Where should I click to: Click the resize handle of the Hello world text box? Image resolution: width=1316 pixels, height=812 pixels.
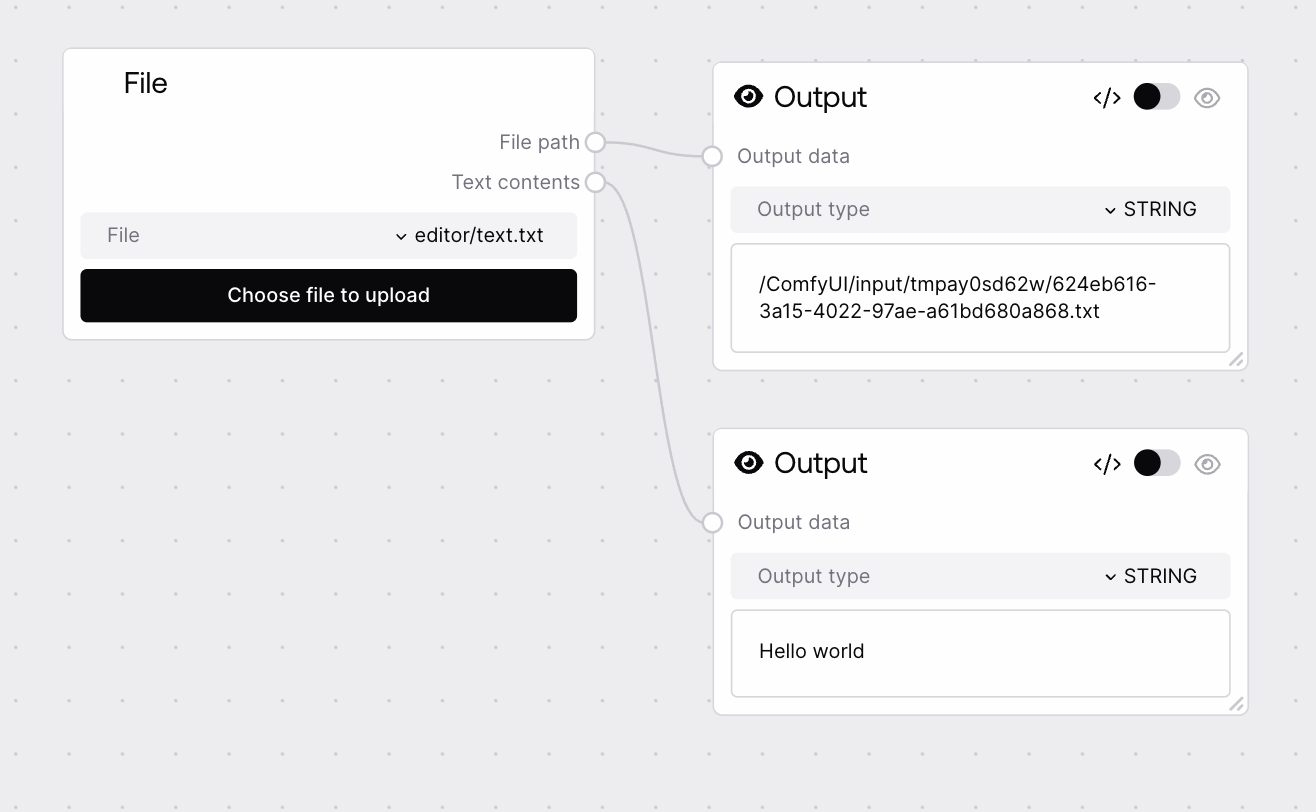pyautogui.click(x=1236, y=704)
